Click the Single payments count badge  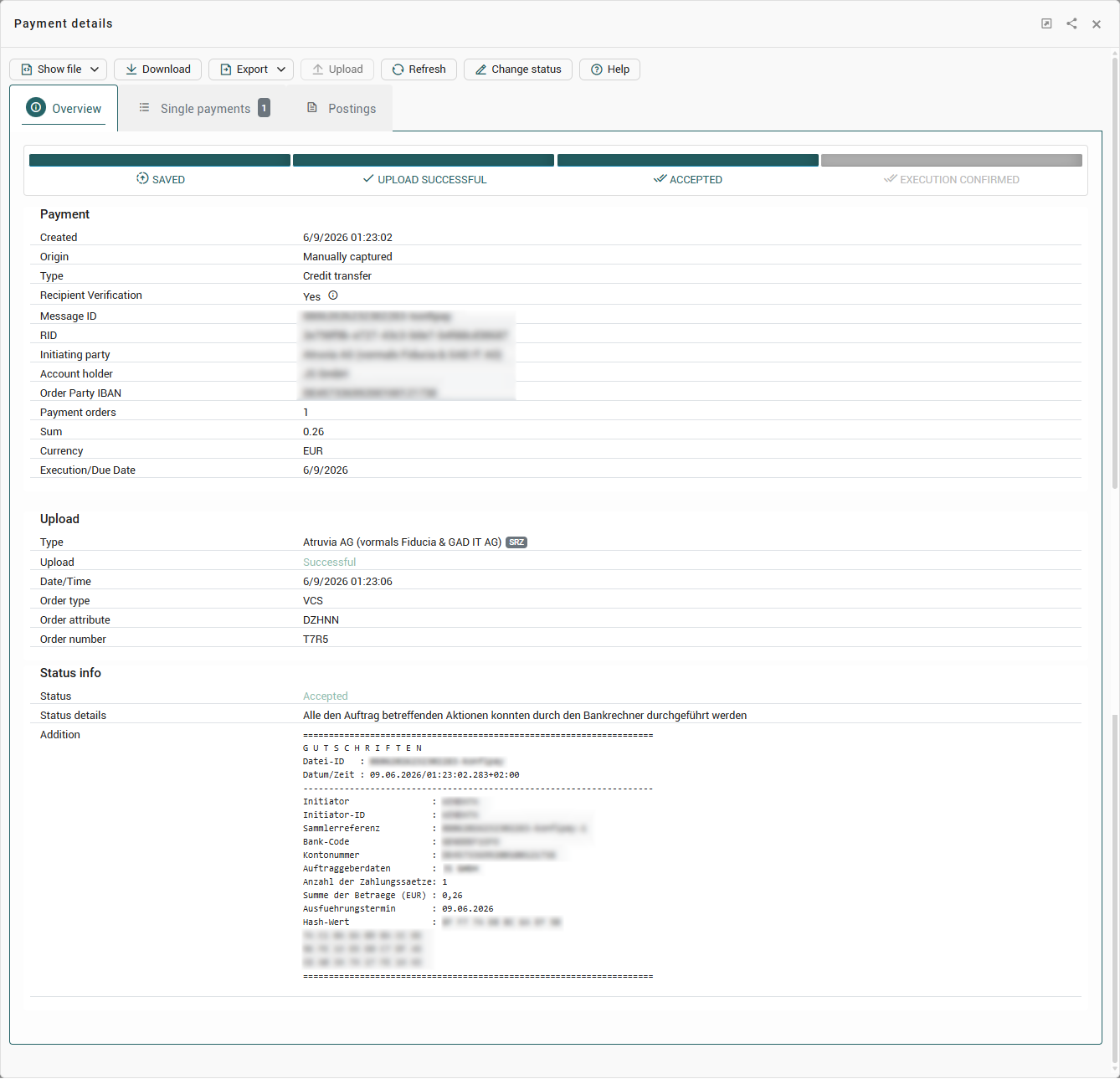coord(265,107)
